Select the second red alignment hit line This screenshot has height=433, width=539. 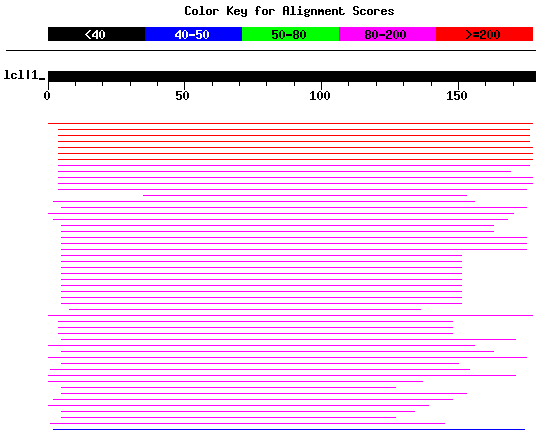(x=294, y=130)
